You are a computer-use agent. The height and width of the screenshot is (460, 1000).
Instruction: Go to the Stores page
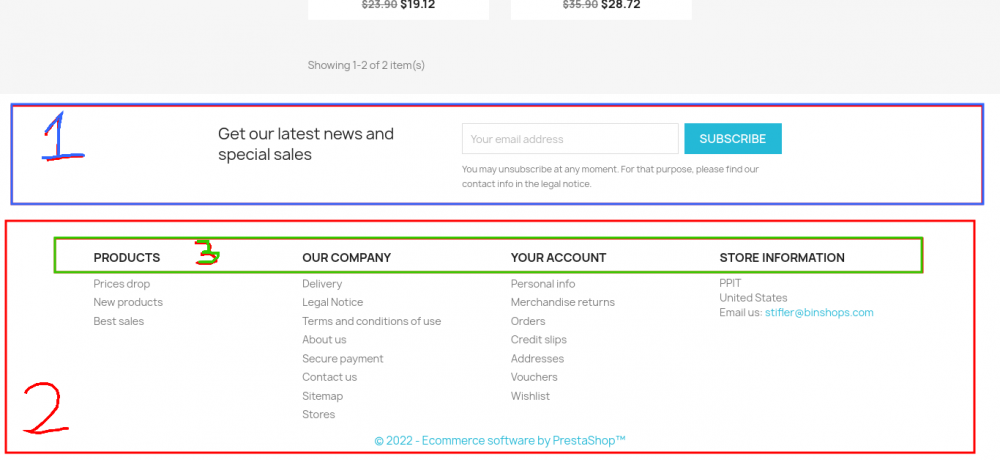(x=319, y=414)
